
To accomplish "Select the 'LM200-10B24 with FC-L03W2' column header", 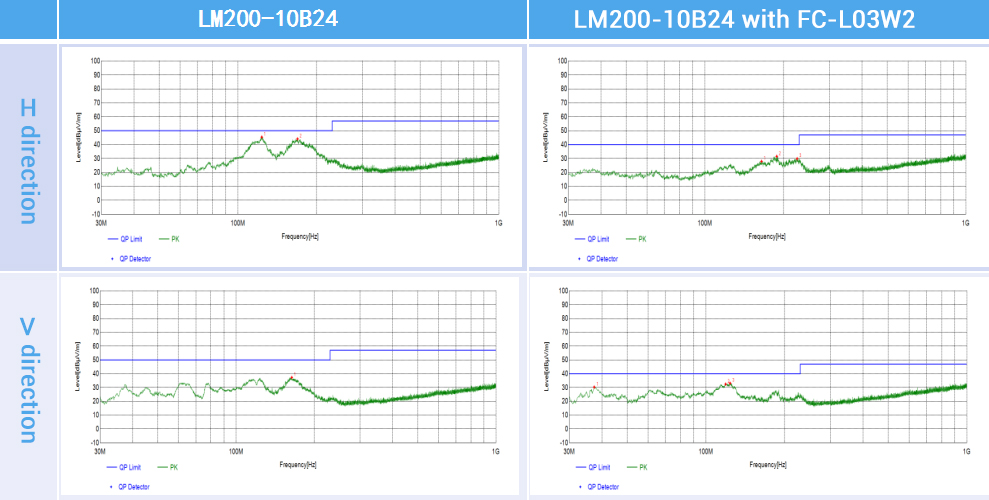I will pyautogui.click(x=744, y=19).
